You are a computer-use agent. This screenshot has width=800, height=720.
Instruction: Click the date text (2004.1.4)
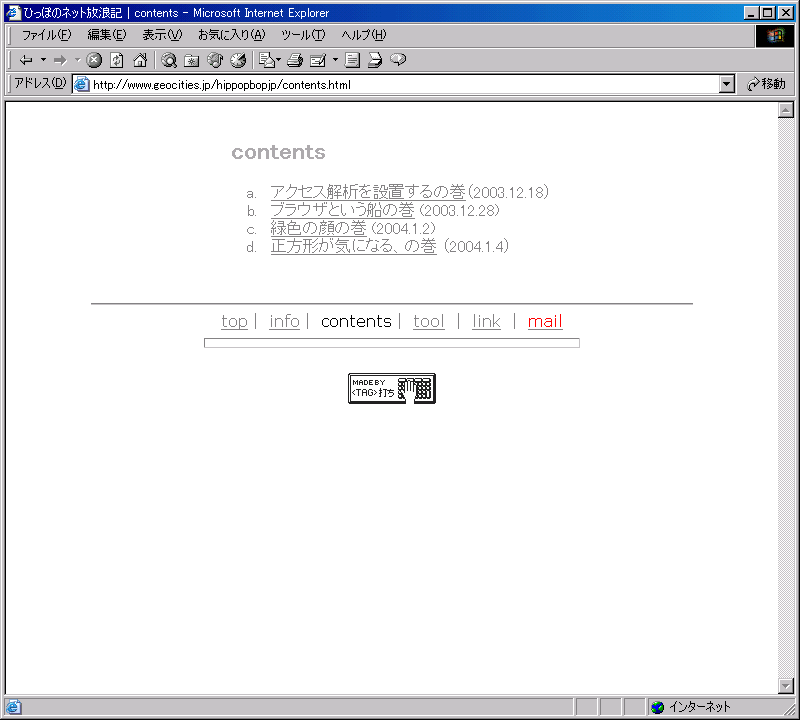pyautogui.click(x=476, y=246)
